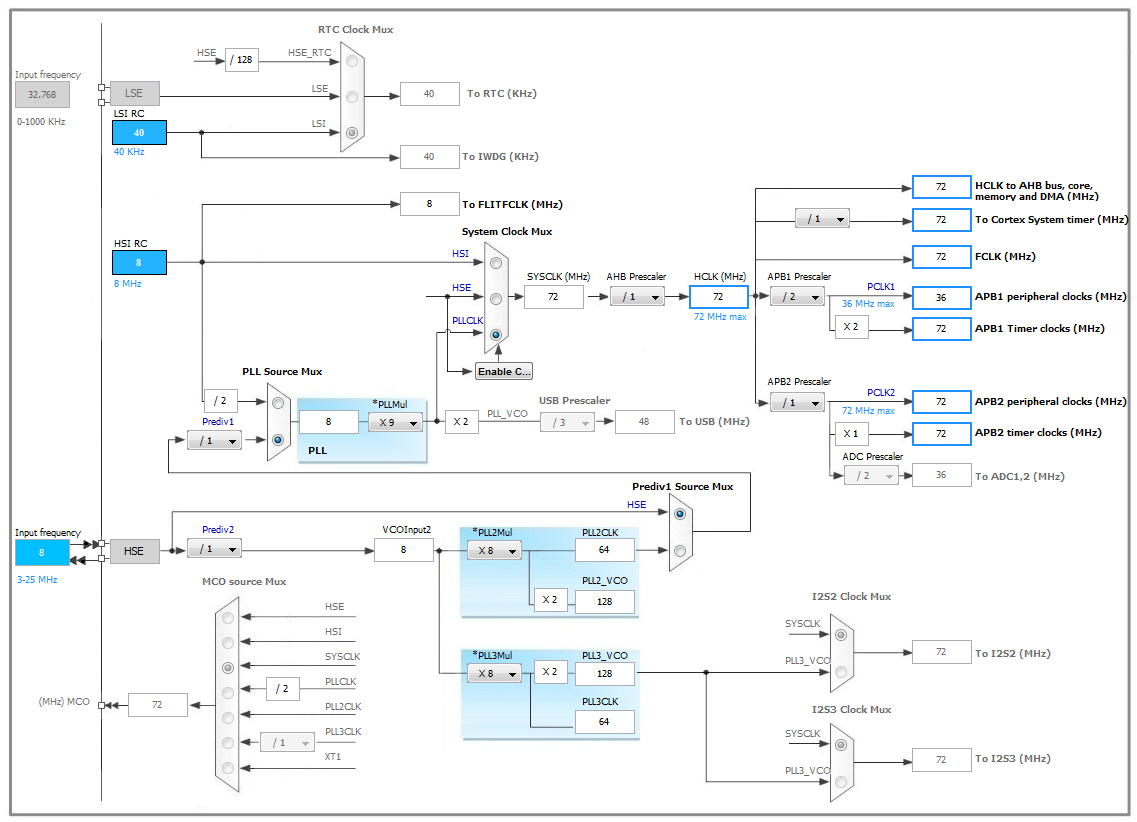Image resolution: width=1137 pixels, height=822 pixels.
Task: Click the LSE block button
Action: [x=135, y=94]
